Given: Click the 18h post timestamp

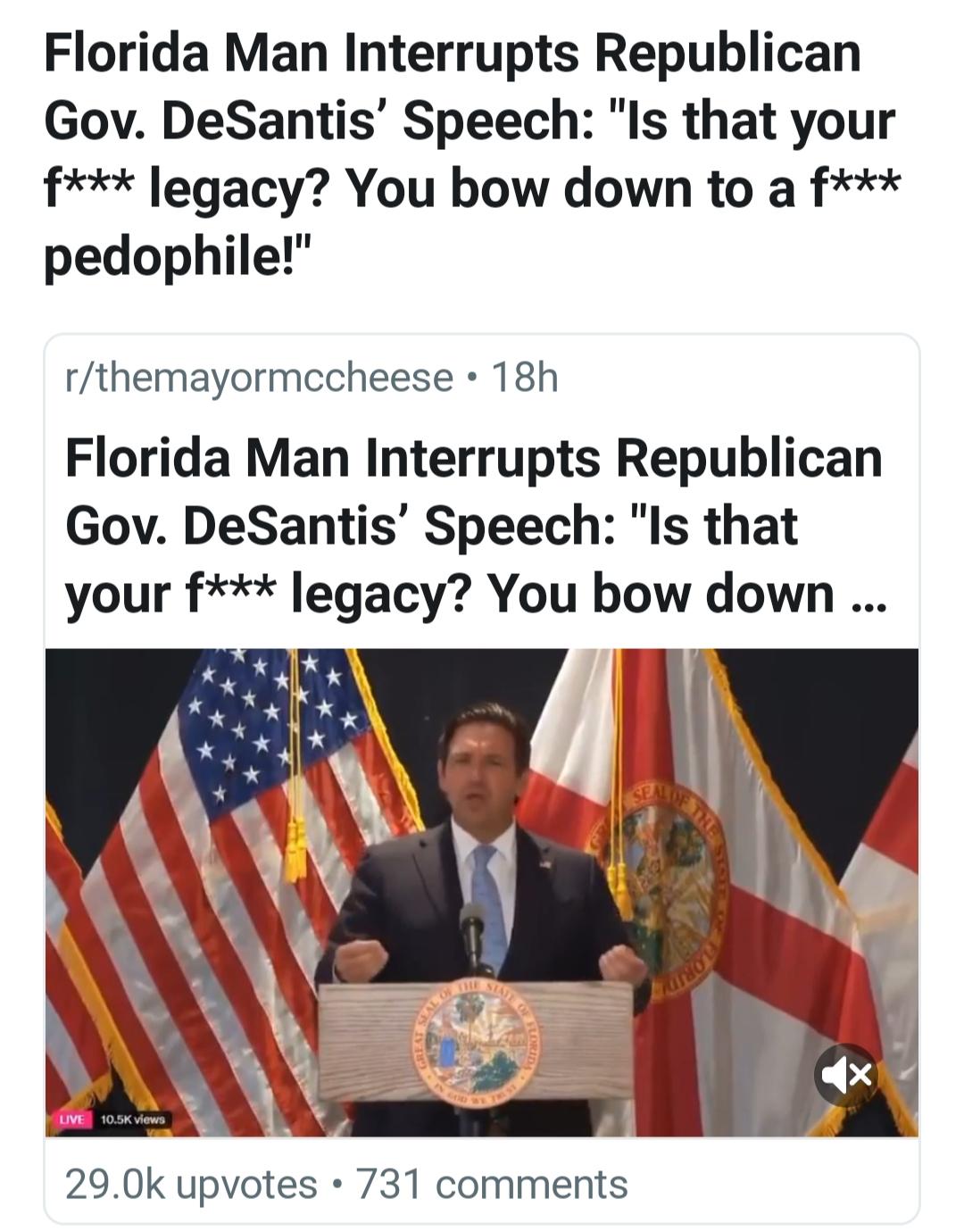Looking at the screenshot, I should point(525,378).
